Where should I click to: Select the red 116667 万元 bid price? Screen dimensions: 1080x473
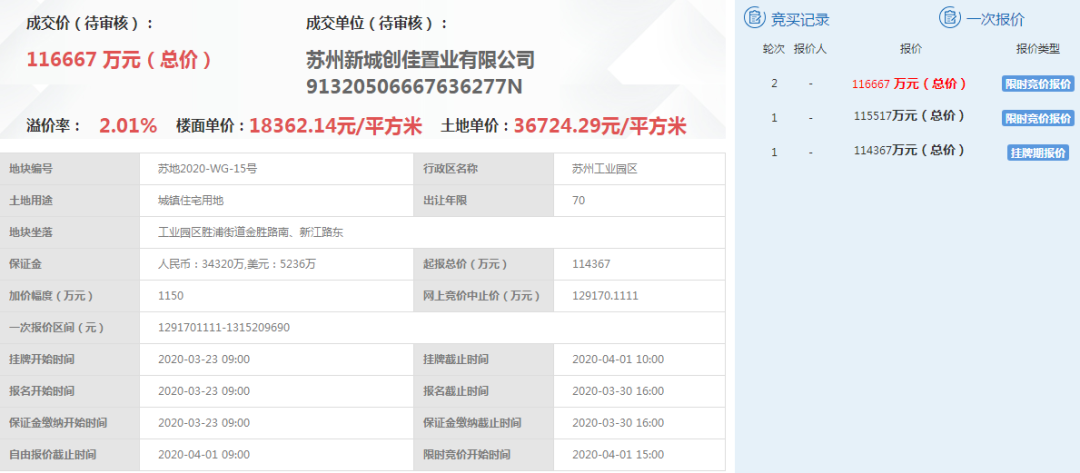click(x=909, y=84)
